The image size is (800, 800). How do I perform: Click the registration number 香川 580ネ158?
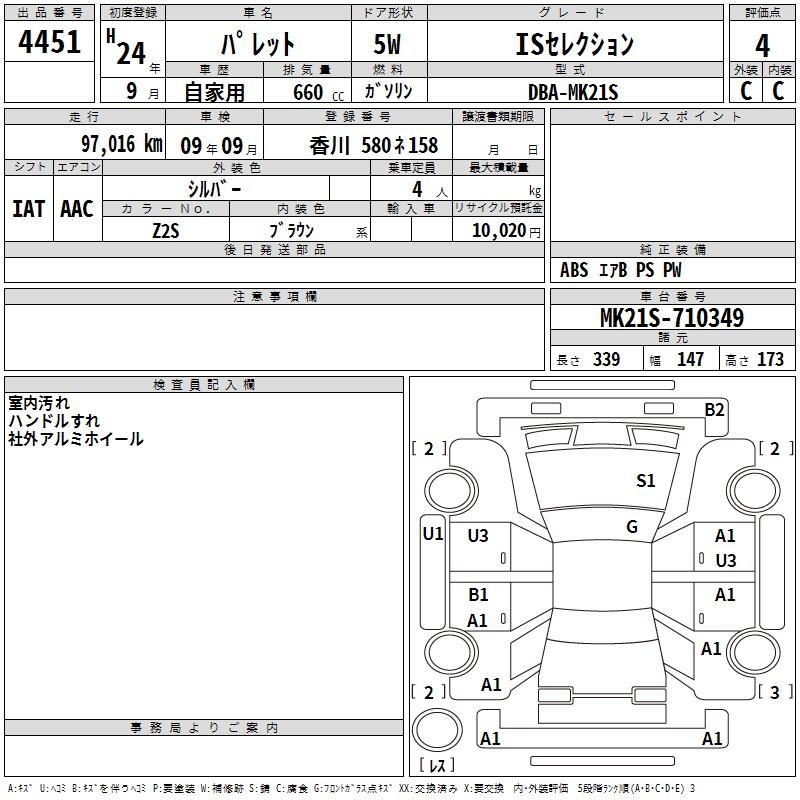(373, 145)
